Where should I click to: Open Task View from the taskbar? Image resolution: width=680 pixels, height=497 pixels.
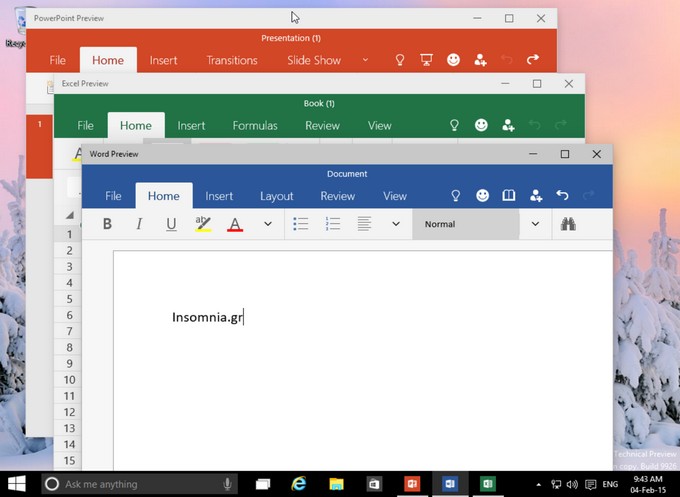(263, 484)
